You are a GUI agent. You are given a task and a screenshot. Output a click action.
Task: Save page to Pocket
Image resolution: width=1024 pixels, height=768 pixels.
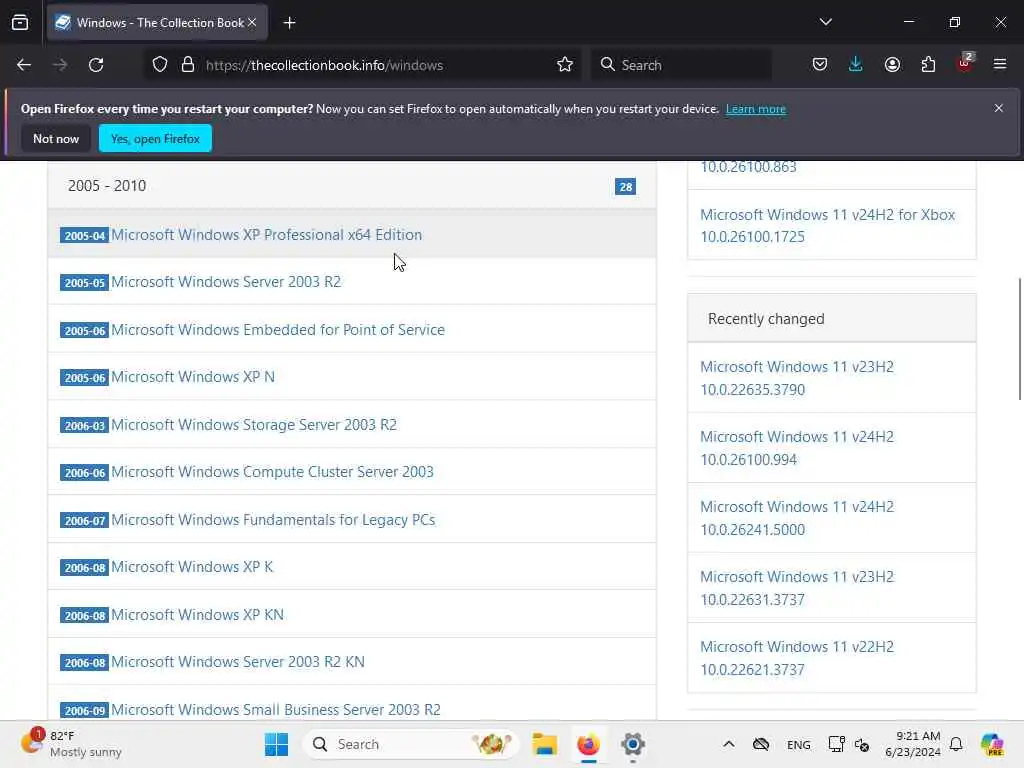(x=820, y=65)
